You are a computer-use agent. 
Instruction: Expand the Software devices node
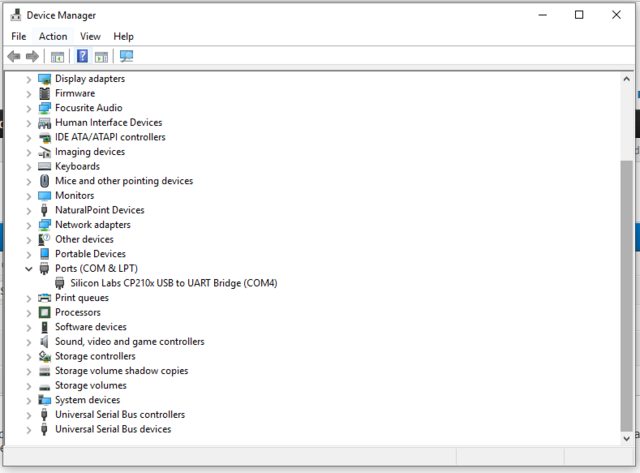click(x=29, y=328)
